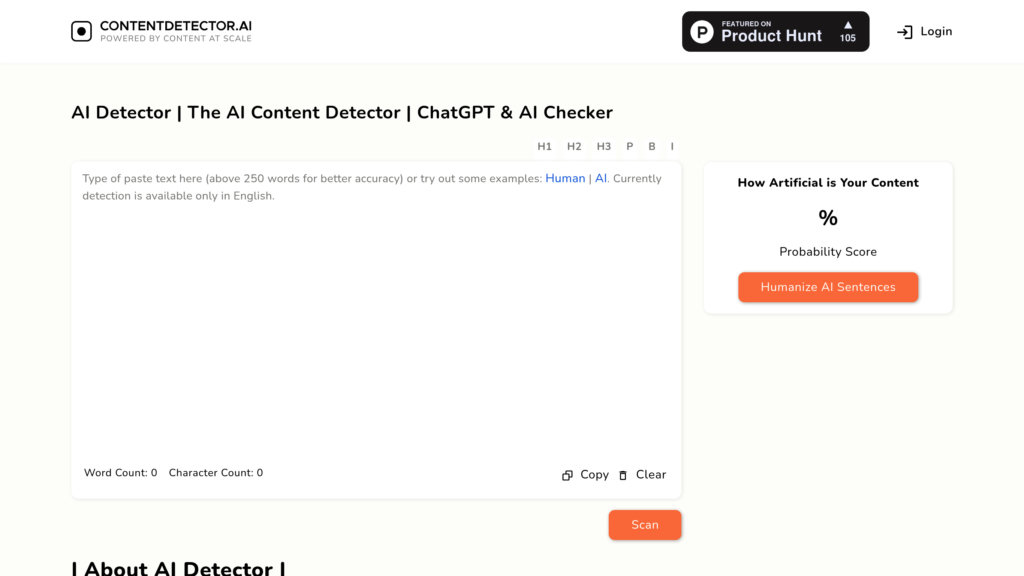Scan the content for AI detection
Viewport: 1024px width, 576px height.
[x=645, y=524]
